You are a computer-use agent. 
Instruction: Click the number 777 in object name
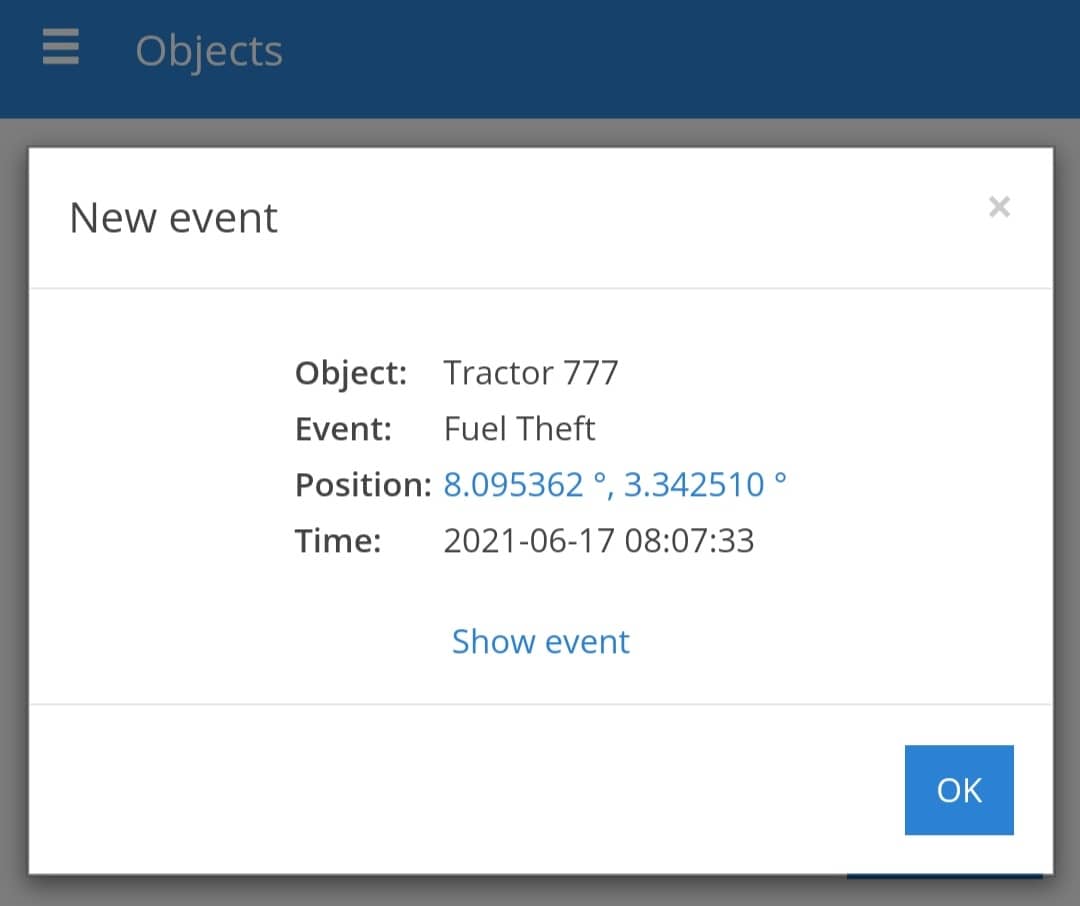591,373
